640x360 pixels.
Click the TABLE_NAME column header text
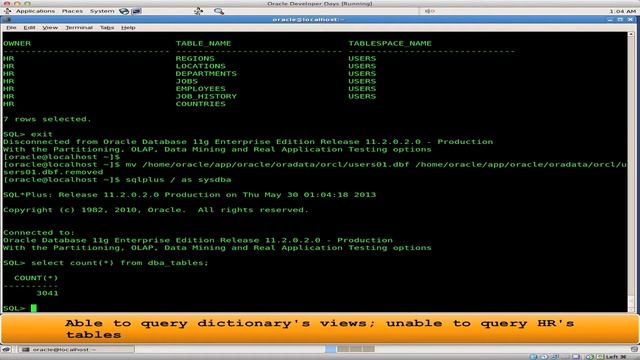click(203, 43)
